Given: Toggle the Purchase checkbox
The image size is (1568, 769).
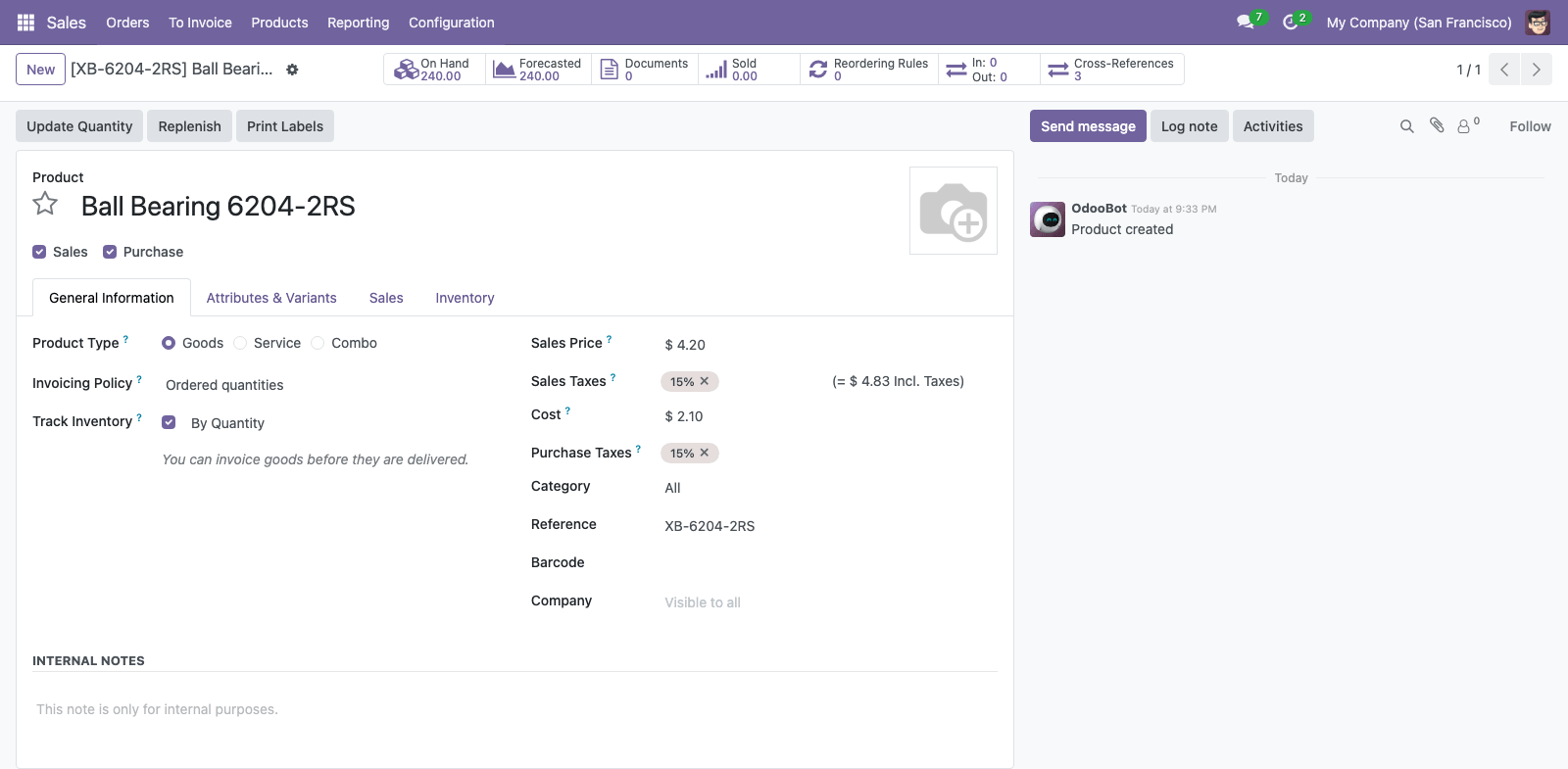Looking at the screenshot, I should point(110,252).
